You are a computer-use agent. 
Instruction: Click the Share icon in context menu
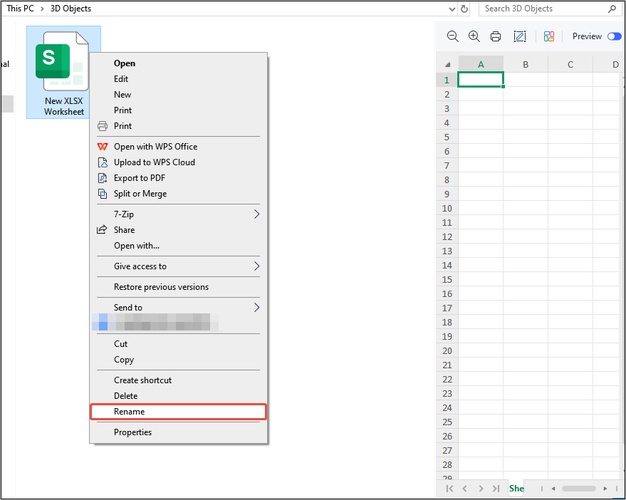pyautogui.click(x=102, y=230)
